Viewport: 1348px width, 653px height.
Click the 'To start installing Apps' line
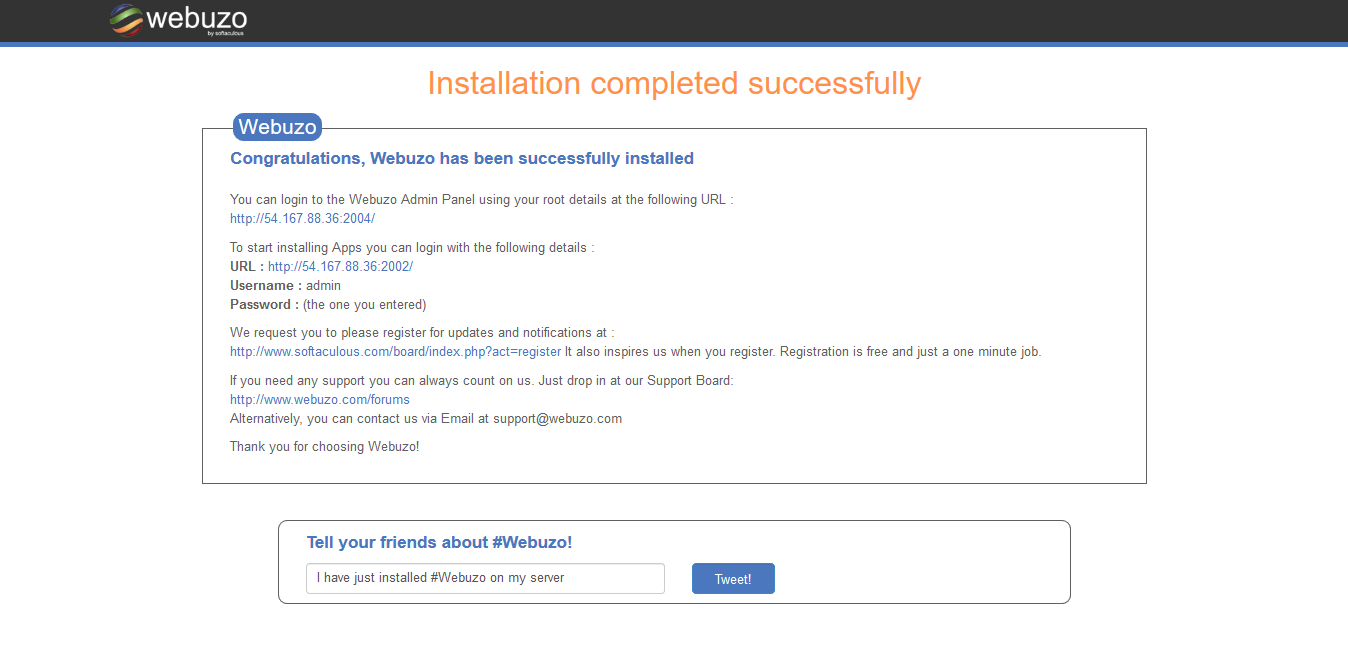click(412, 247)
